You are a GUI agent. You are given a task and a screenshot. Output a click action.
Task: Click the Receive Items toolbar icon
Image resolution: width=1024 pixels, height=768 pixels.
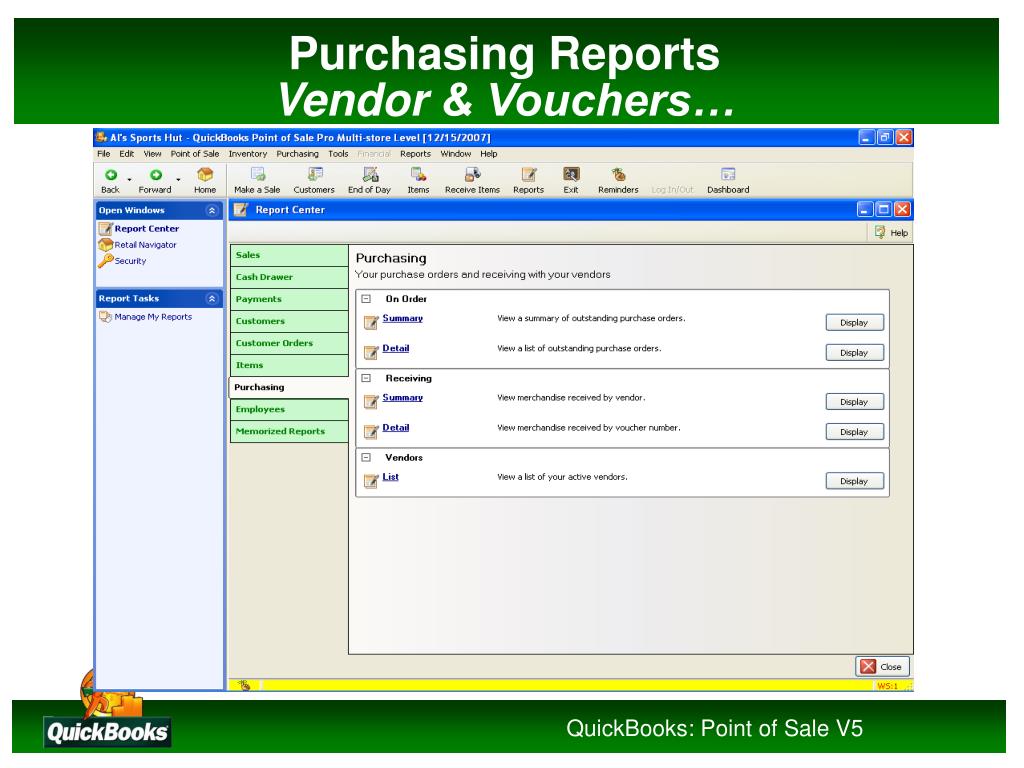(x=472, y=174)
